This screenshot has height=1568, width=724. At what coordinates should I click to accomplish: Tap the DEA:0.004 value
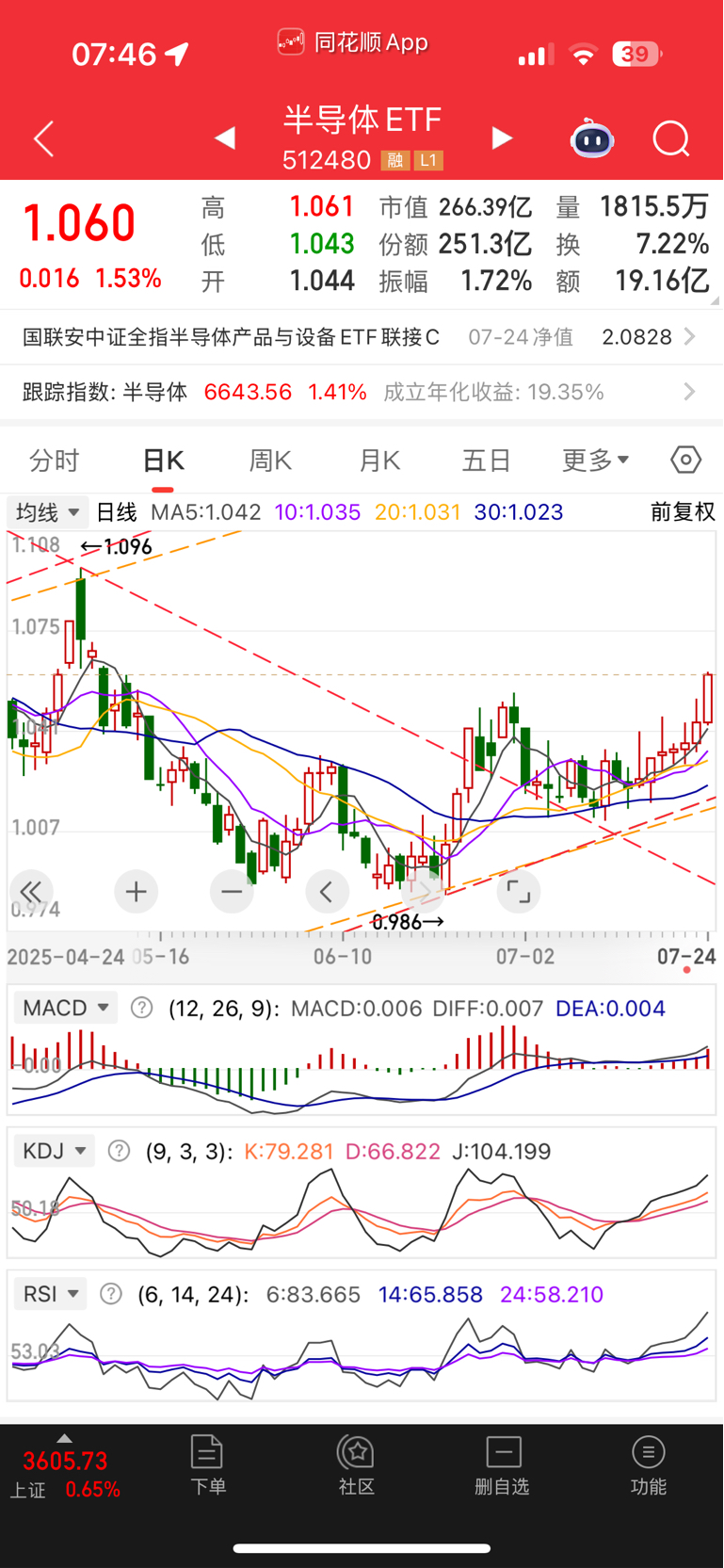[610, 1009]
